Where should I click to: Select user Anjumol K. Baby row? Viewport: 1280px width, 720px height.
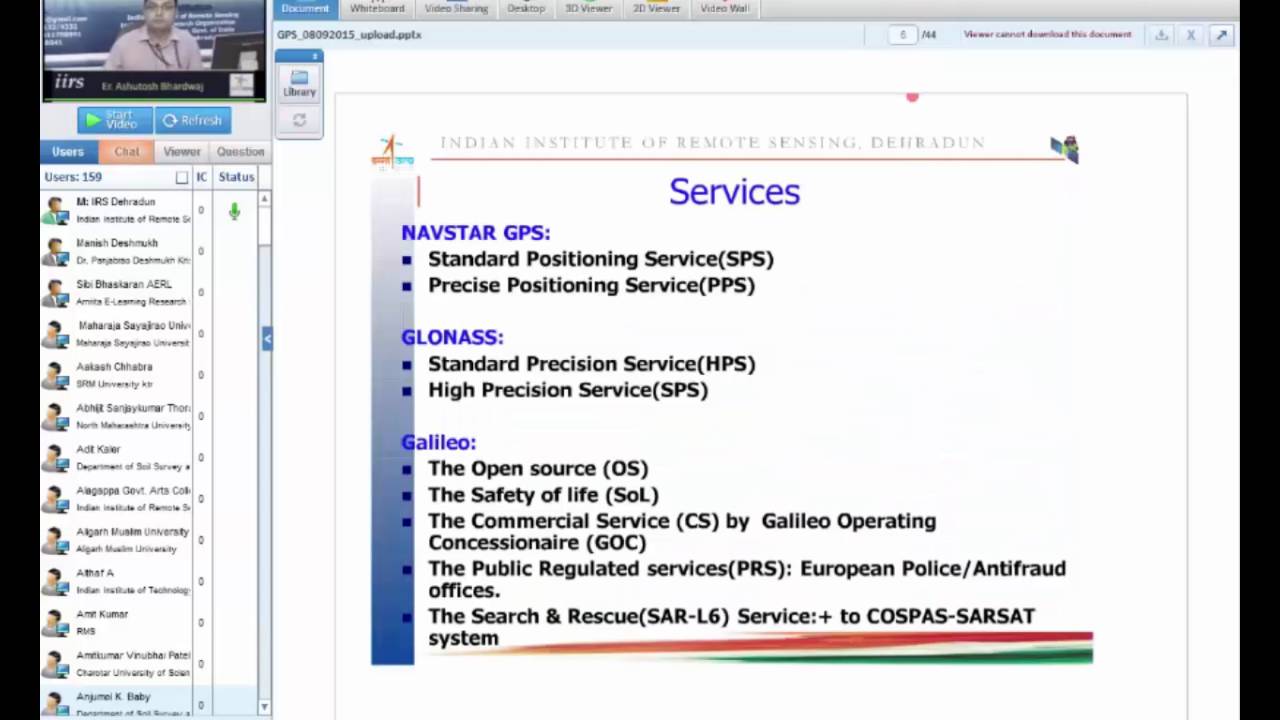click(149, 703)
